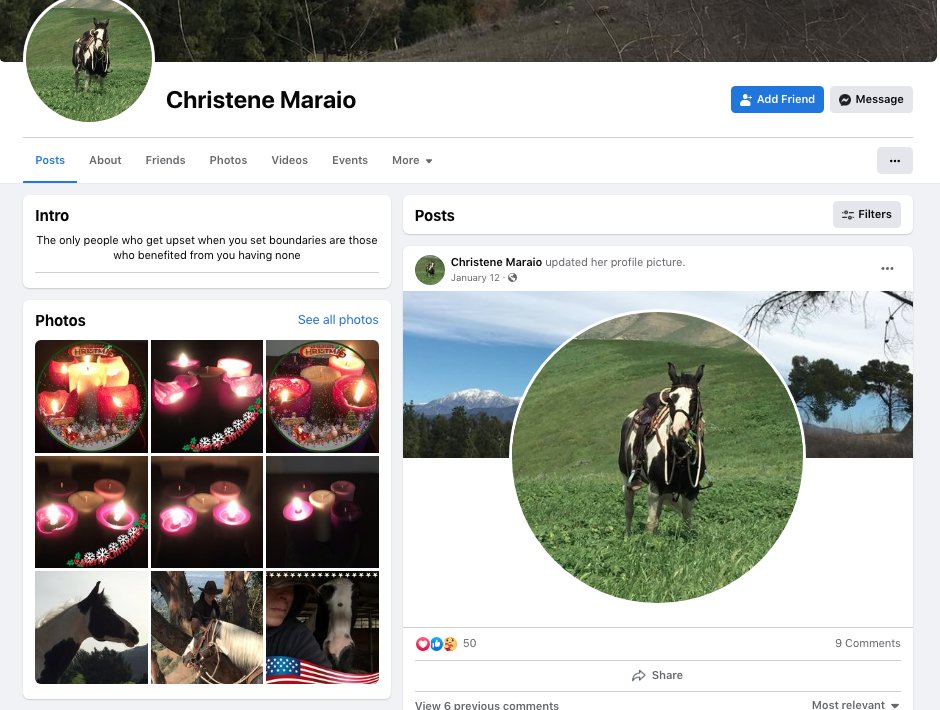
Task: Open Messenger chat via Message button
Action: point(871,100)
